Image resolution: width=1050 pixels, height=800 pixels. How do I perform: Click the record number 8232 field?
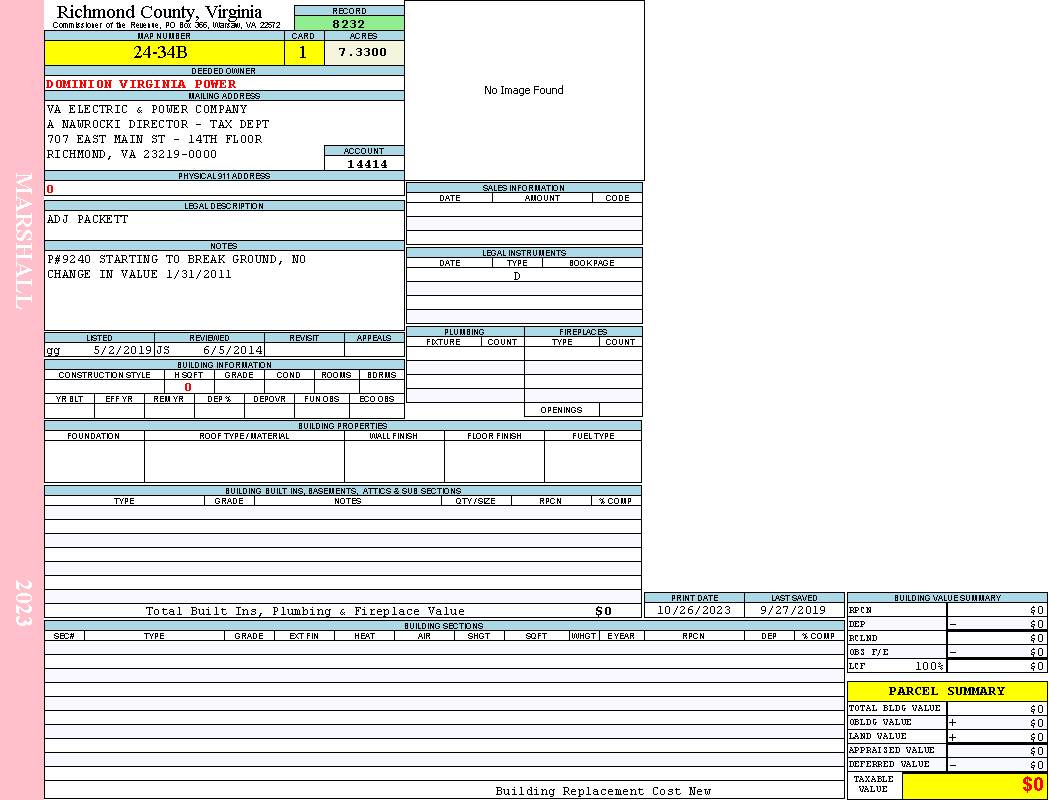[349, 23]
